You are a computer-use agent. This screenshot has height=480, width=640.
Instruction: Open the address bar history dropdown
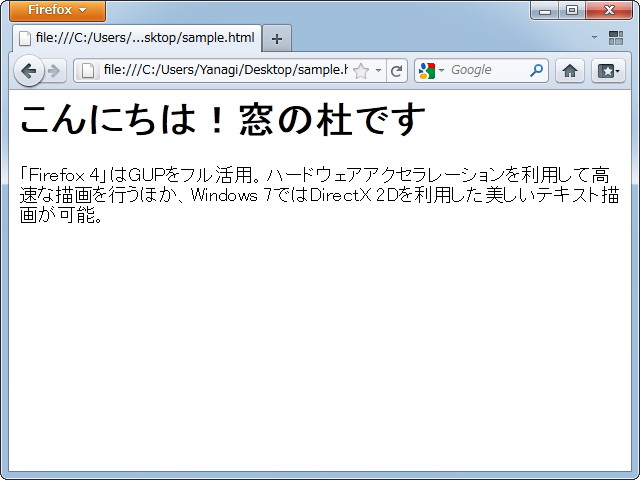pos(378,71)
